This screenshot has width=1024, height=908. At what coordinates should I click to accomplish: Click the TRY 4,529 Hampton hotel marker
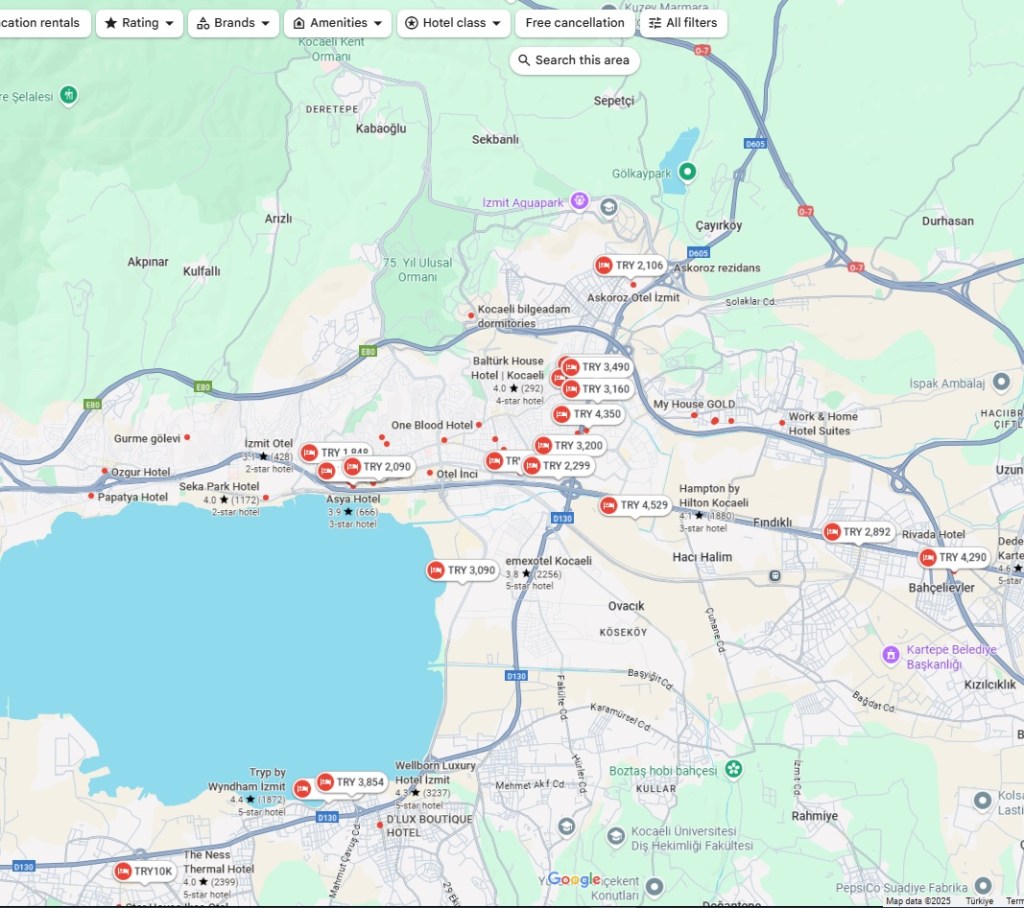tap(635, 505)
